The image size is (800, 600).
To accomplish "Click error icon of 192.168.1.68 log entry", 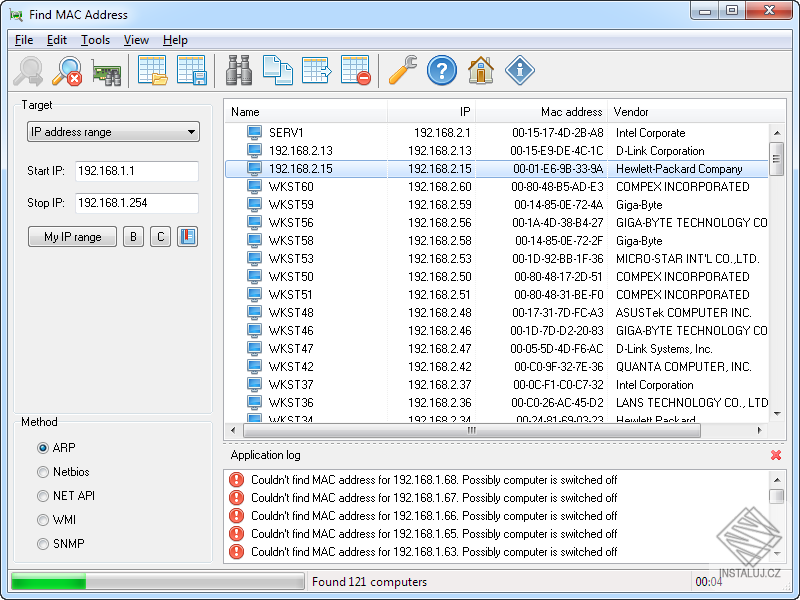I will [x=237, y=480].
